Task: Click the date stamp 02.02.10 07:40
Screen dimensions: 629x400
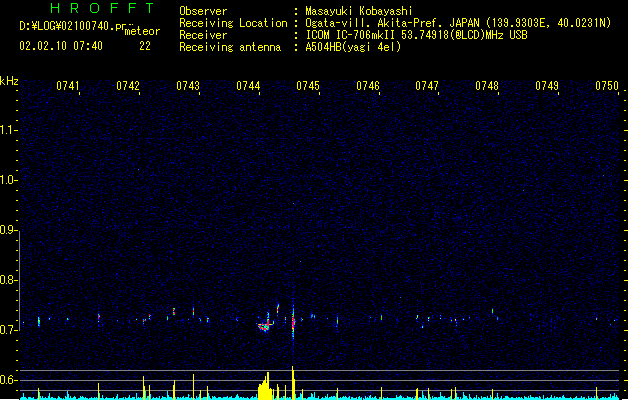Action: click(x=61, y=46)
